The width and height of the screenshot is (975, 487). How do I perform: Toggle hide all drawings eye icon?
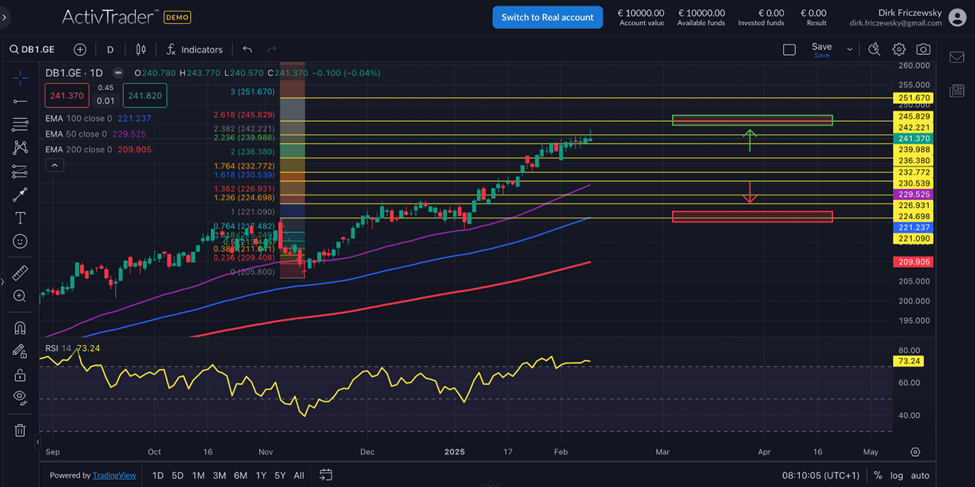pos(20,397)
